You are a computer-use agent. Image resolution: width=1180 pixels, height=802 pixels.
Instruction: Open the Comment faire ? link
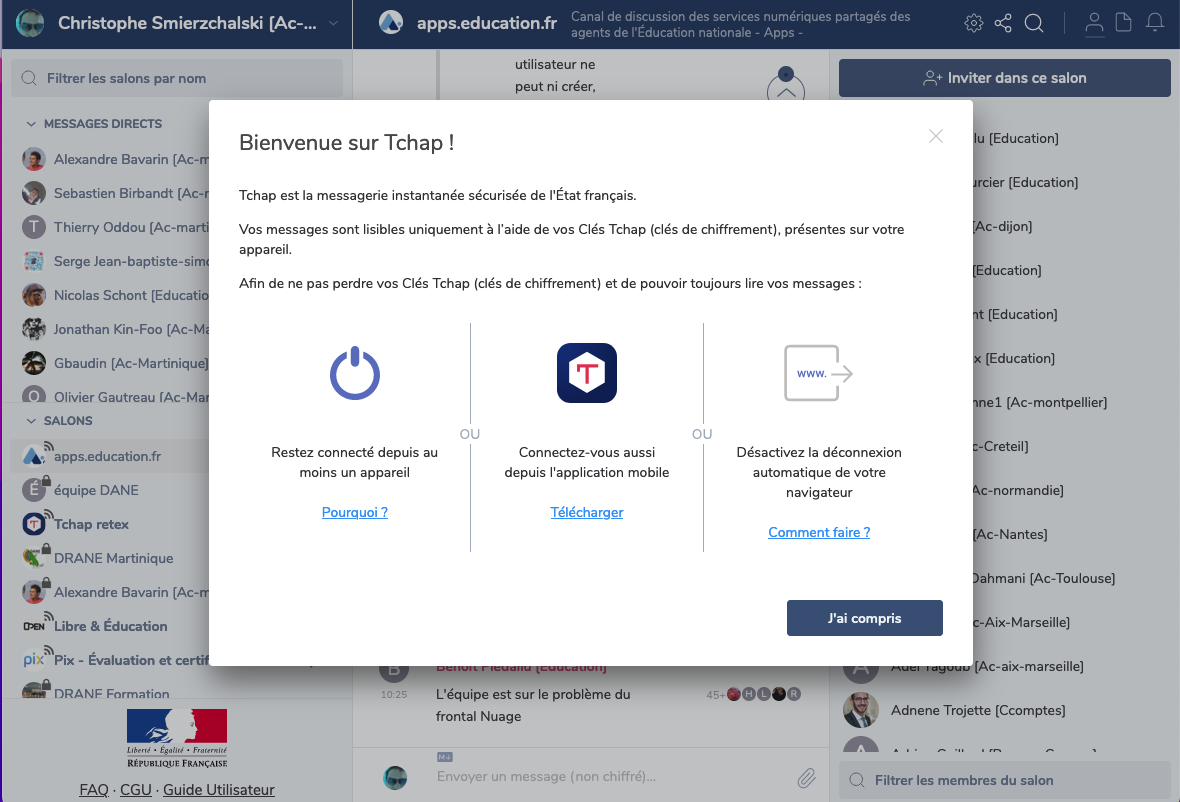coord(819,533)
